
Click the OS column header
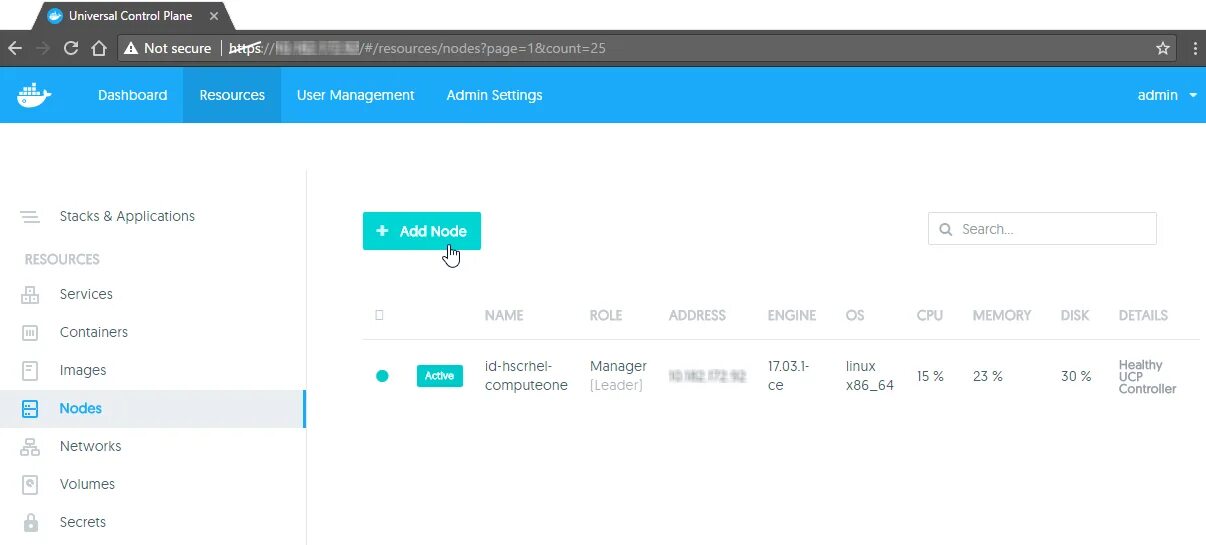pos(855,315)
